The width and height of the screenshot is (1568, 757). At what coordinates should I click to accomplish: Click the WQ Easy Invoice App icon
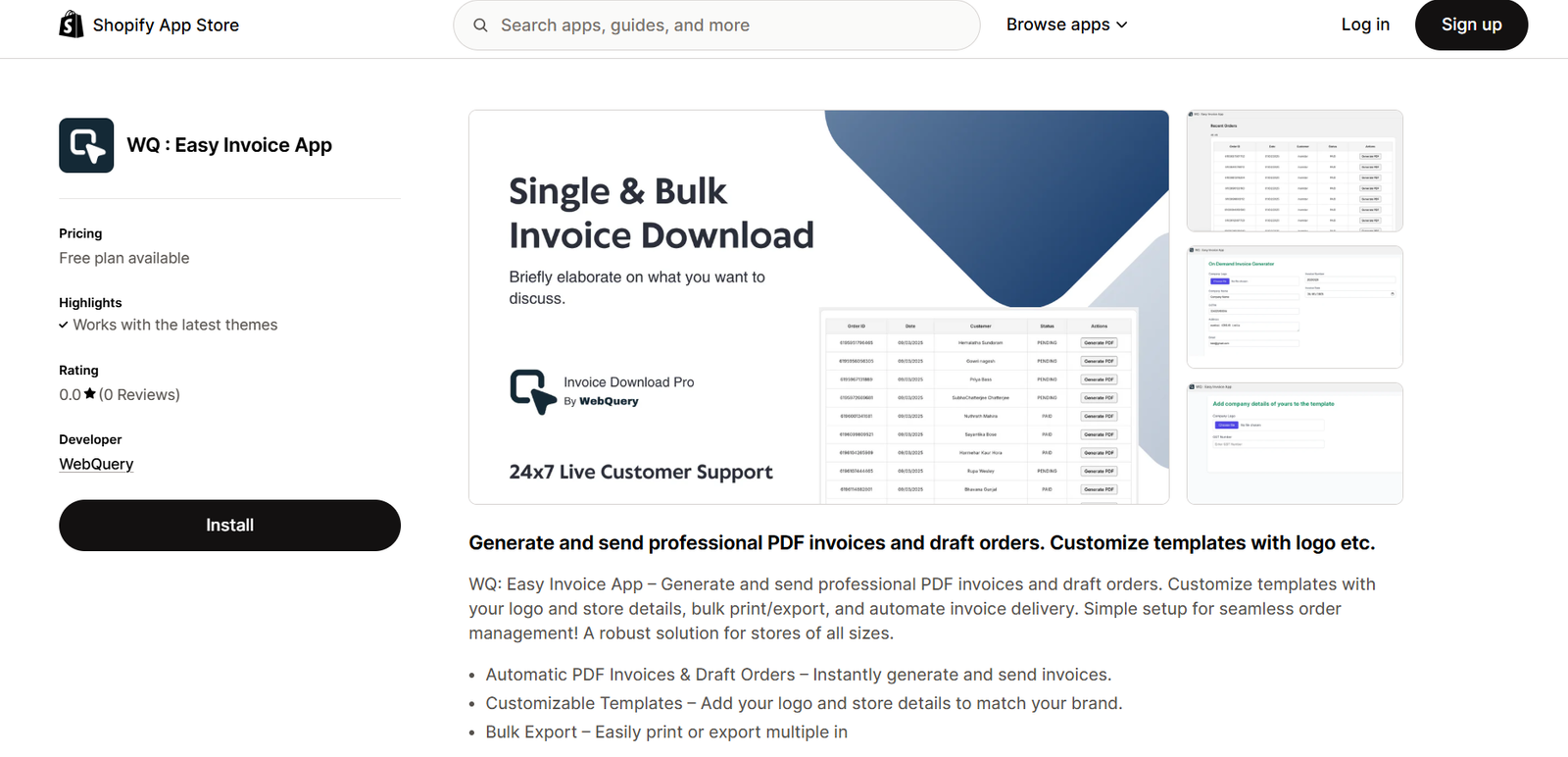click(x=86, y=145)
